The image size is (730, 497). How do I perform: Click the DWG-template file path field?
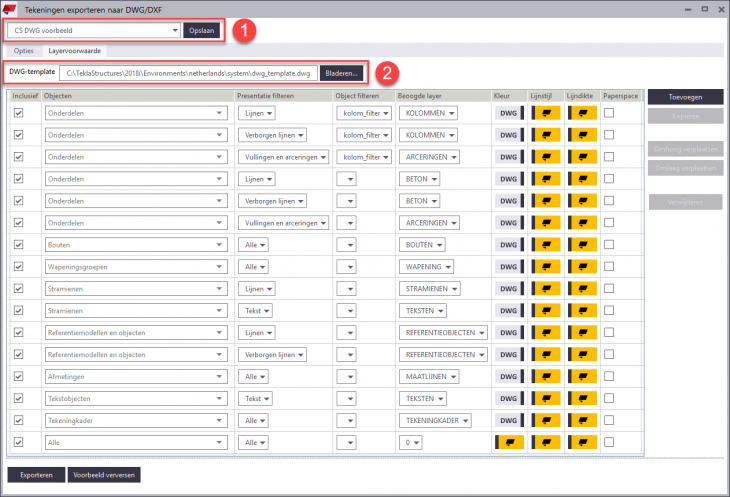click(188, 73)
